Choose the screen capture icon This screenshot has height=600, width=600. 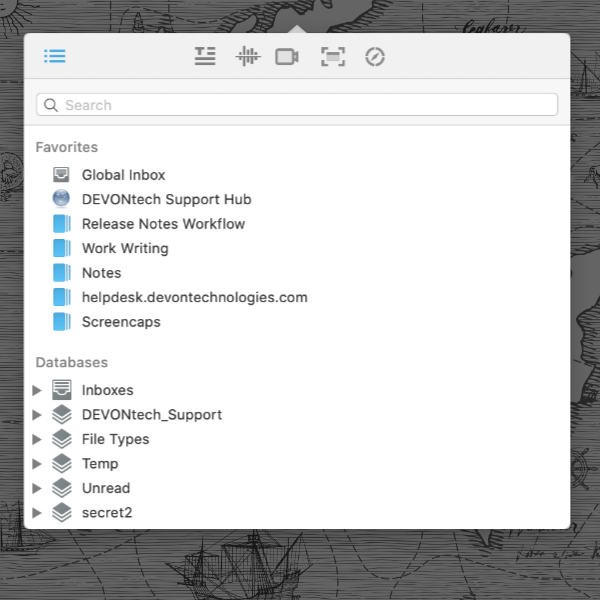point(333,57)
